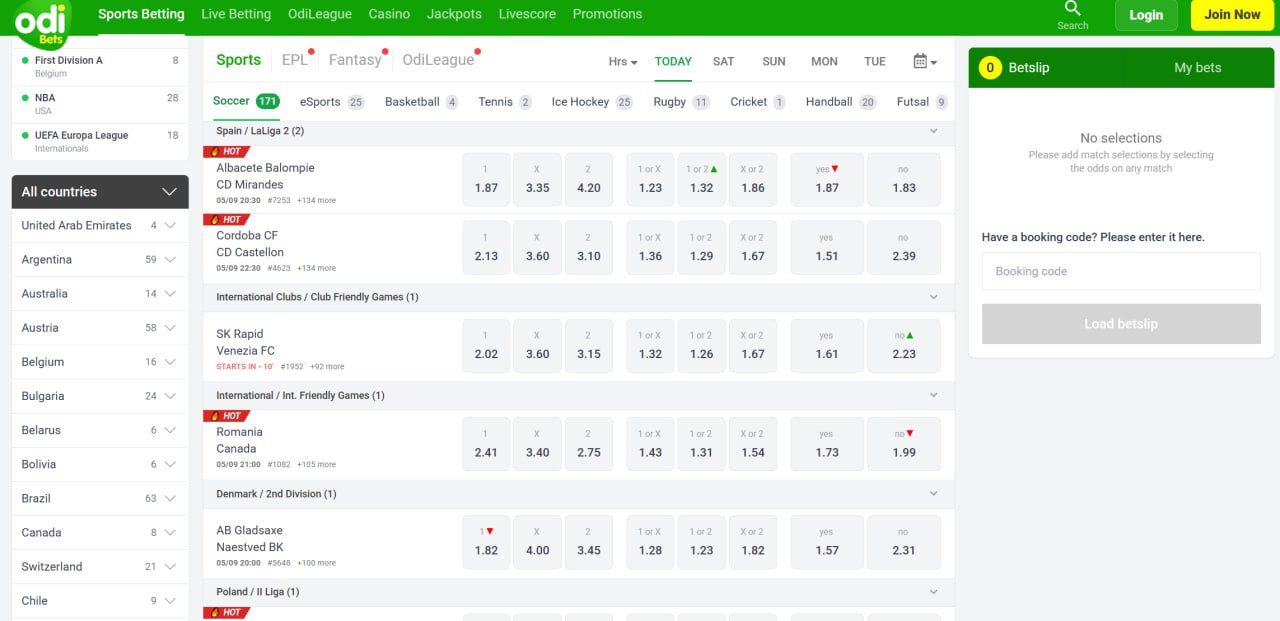The image size is (1280, 621).
Task: Pick draw 3.35 for Albacete match
Action: point(537,179)
